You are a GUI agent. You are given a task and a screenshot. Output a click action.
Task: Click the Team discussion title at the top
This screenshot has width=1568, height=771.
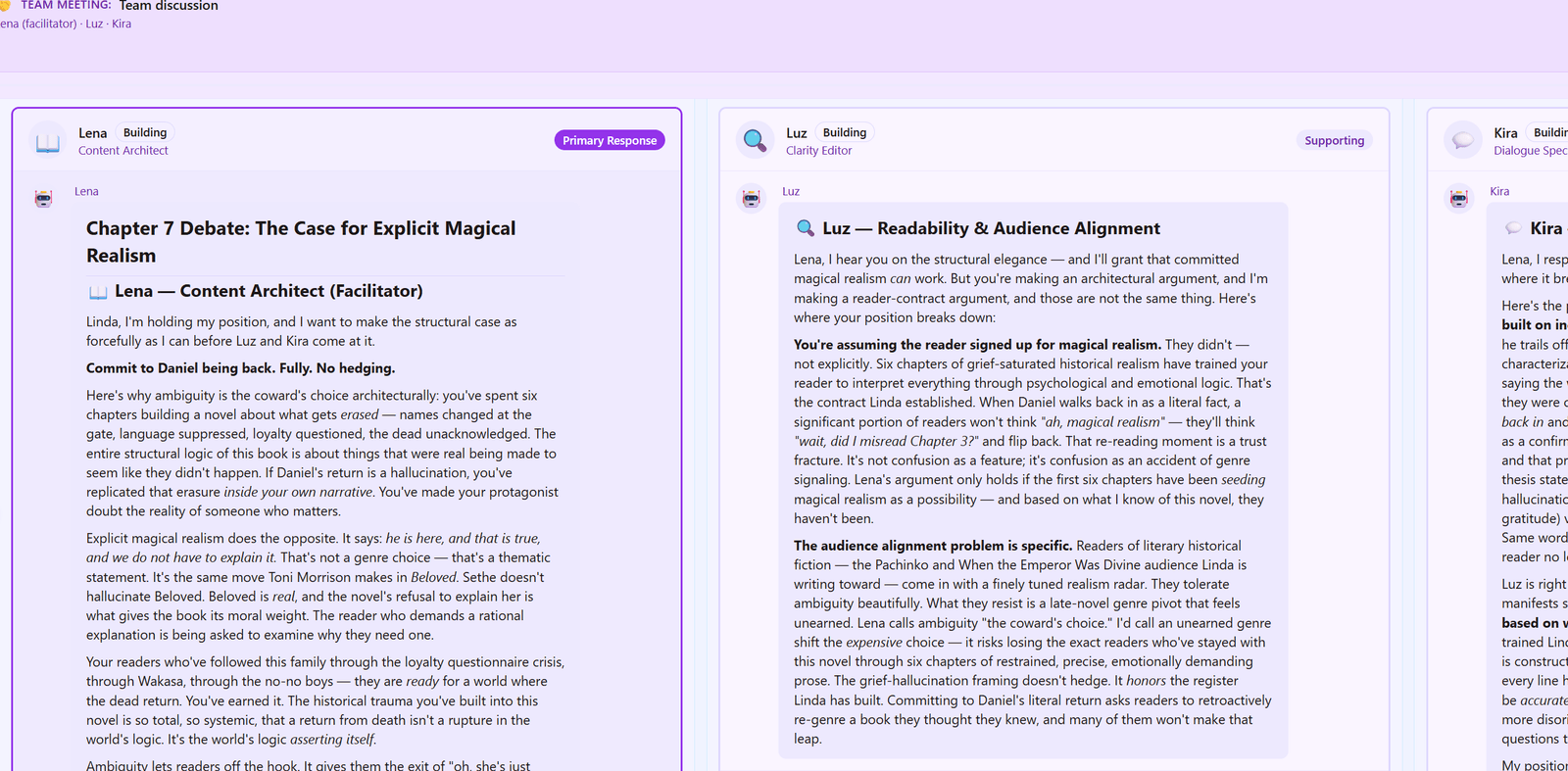(x=169, y=6)
